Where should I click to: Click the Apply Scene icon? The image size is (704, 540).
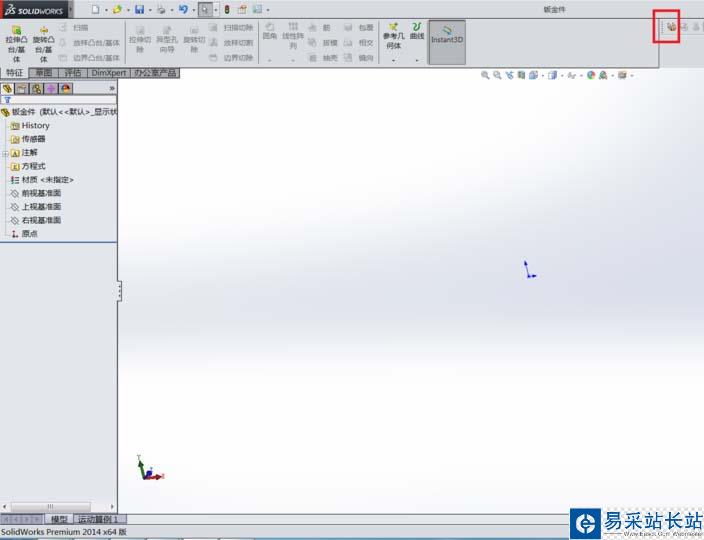(x=603, y=75)
